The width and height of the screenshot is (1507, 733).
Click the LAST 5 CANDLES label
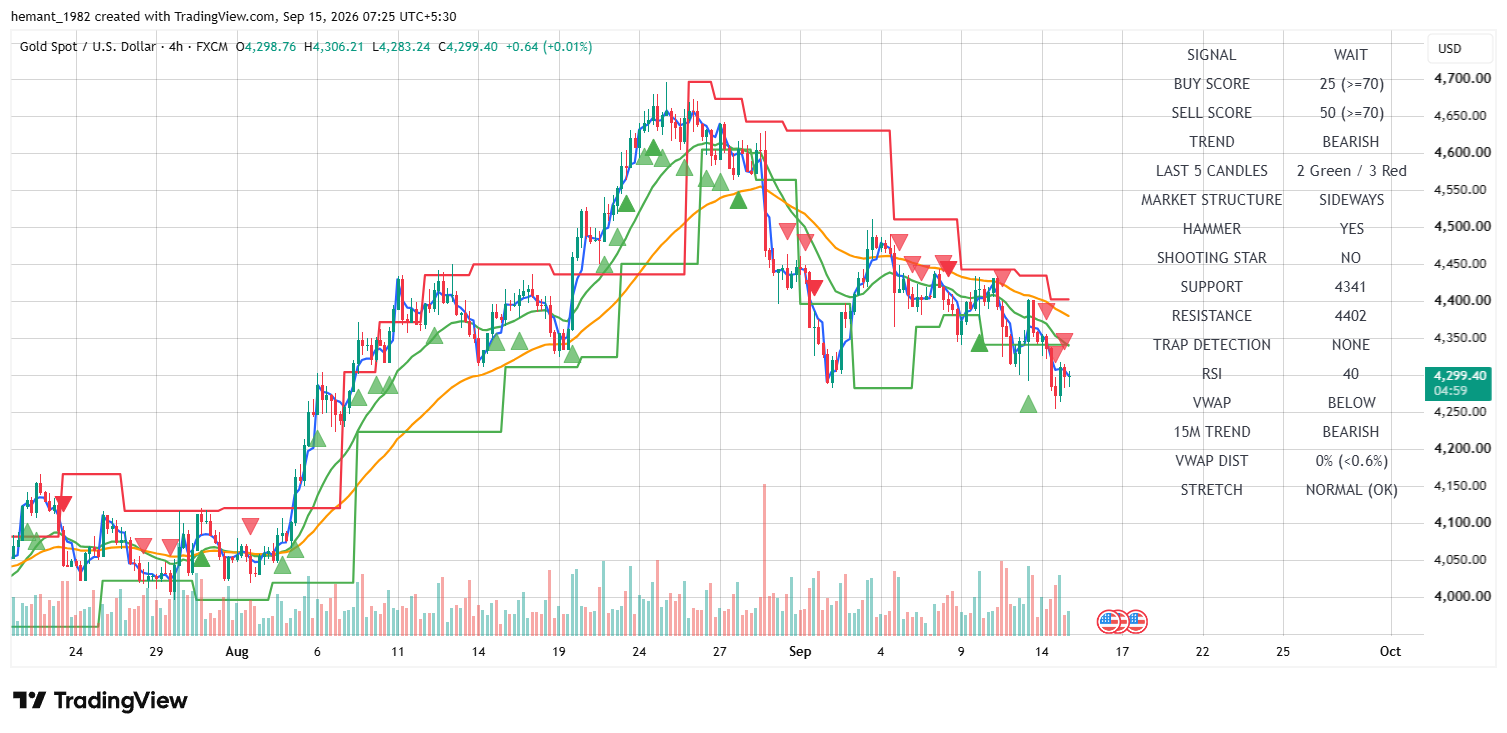tap(1211, 171)
